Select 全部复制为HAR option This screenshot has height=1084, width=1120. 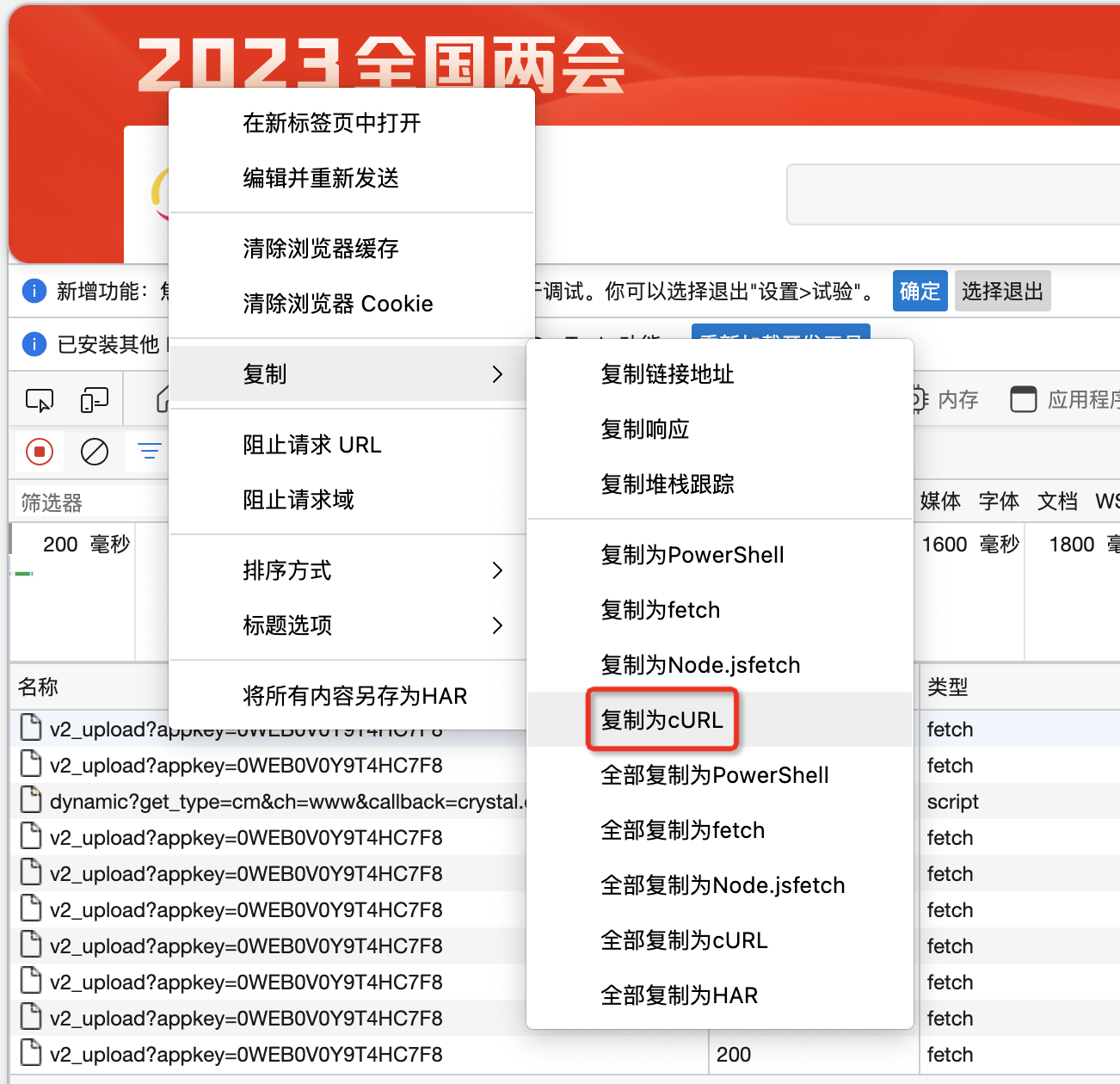click(679, 995)
